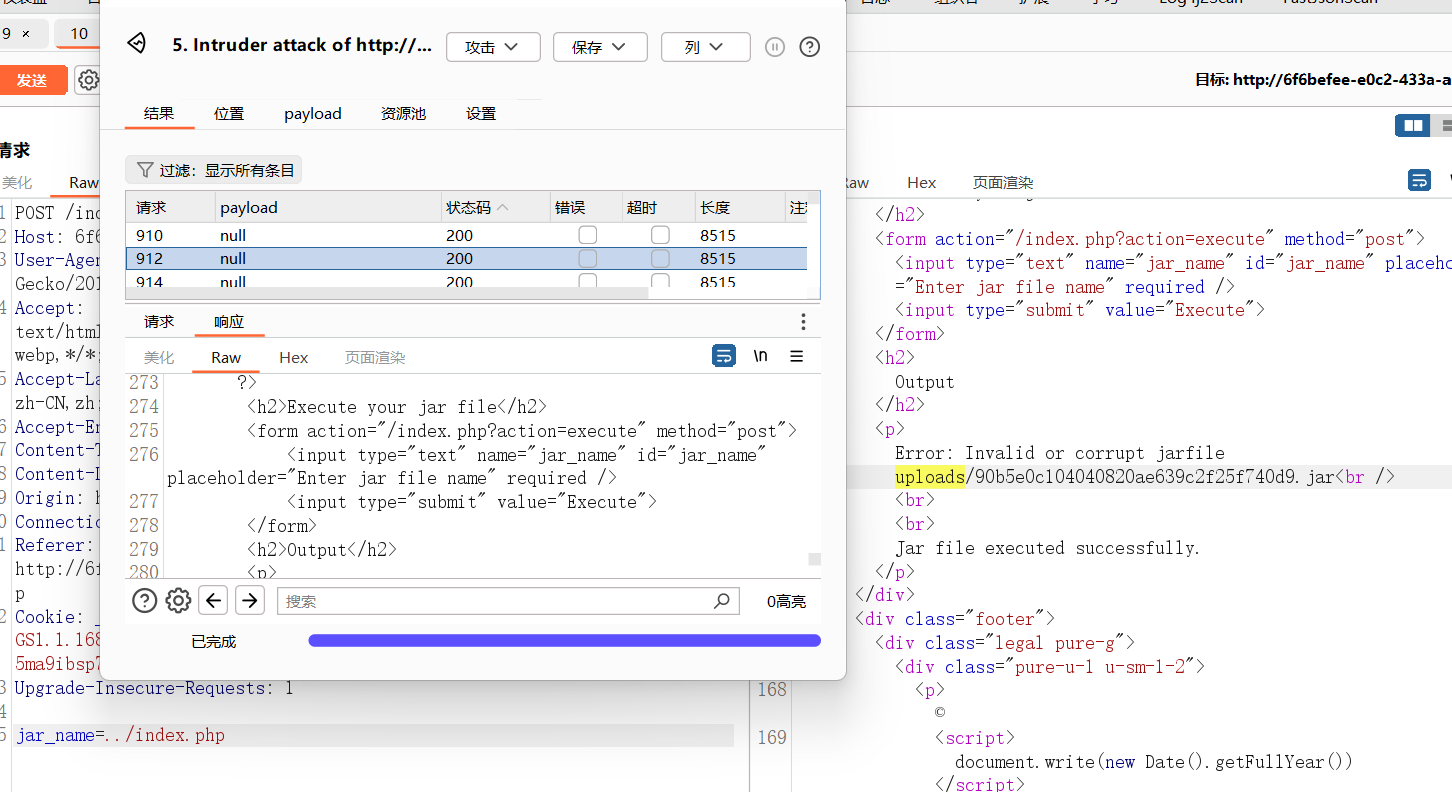Select highlighted result row 912

point(466,259)
